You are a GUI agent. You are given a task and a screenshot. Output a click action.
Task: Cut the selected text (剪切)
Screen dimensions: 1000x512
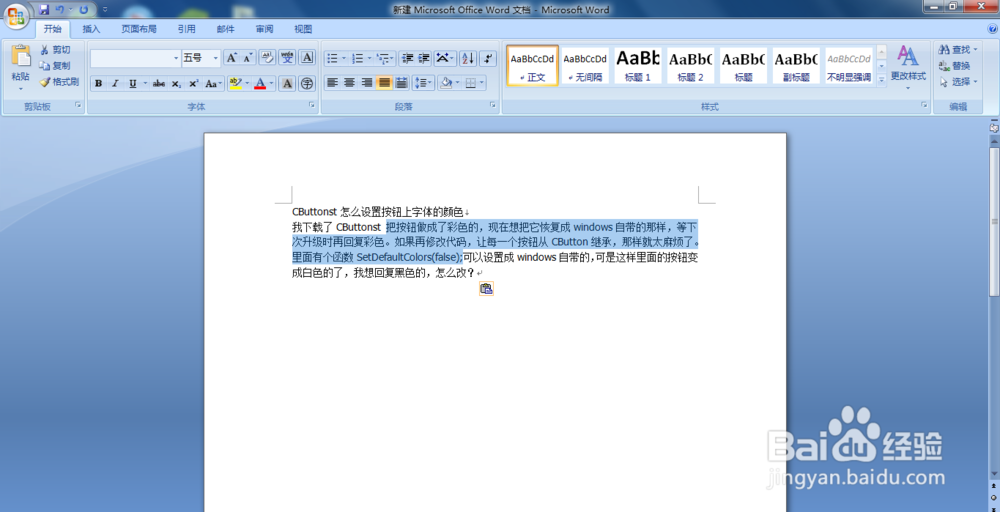pyautogui.click(x=55, y=50)
